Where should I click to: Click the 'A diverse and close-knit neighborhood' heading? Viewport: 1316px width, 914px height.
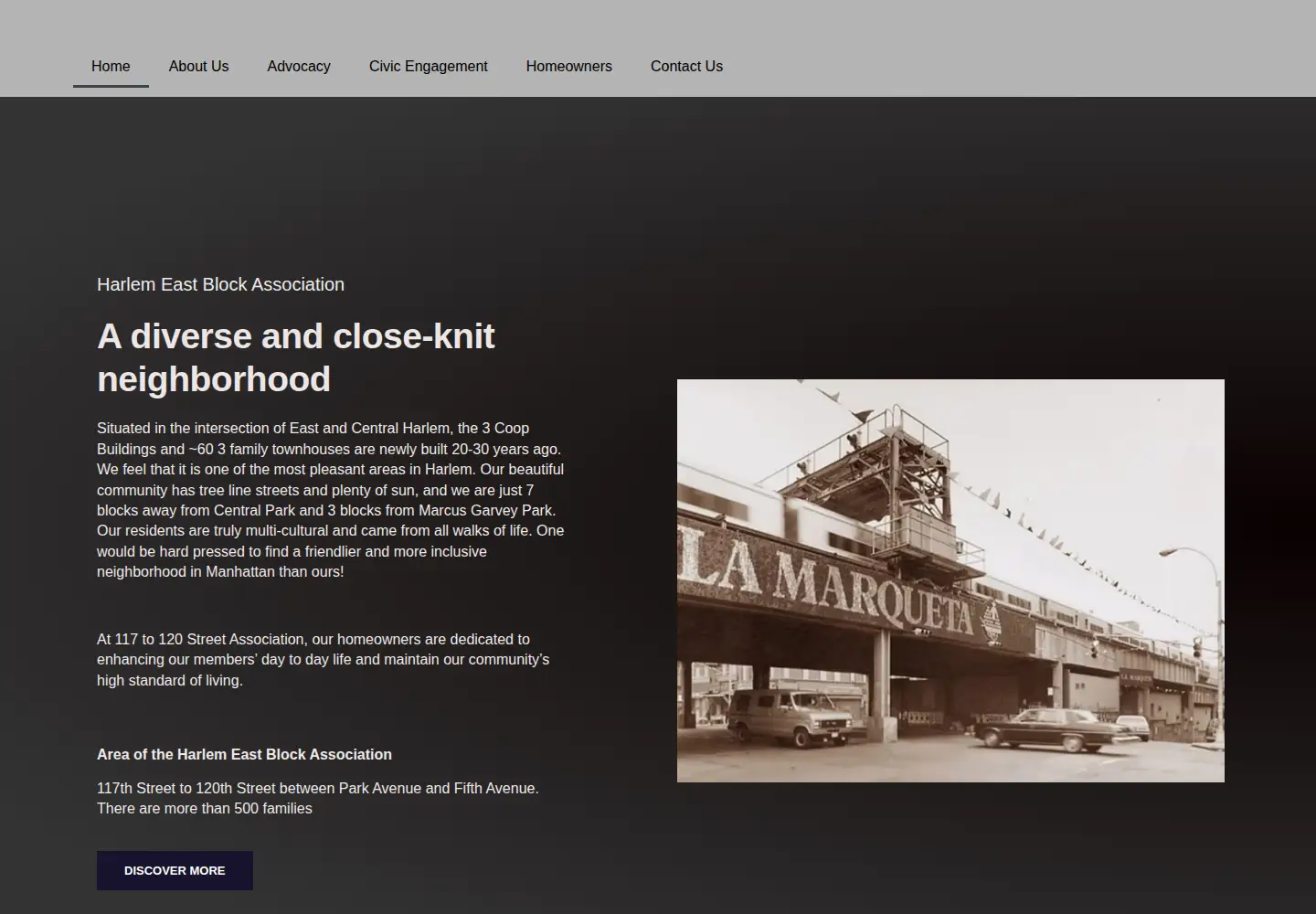click(296, 357)
